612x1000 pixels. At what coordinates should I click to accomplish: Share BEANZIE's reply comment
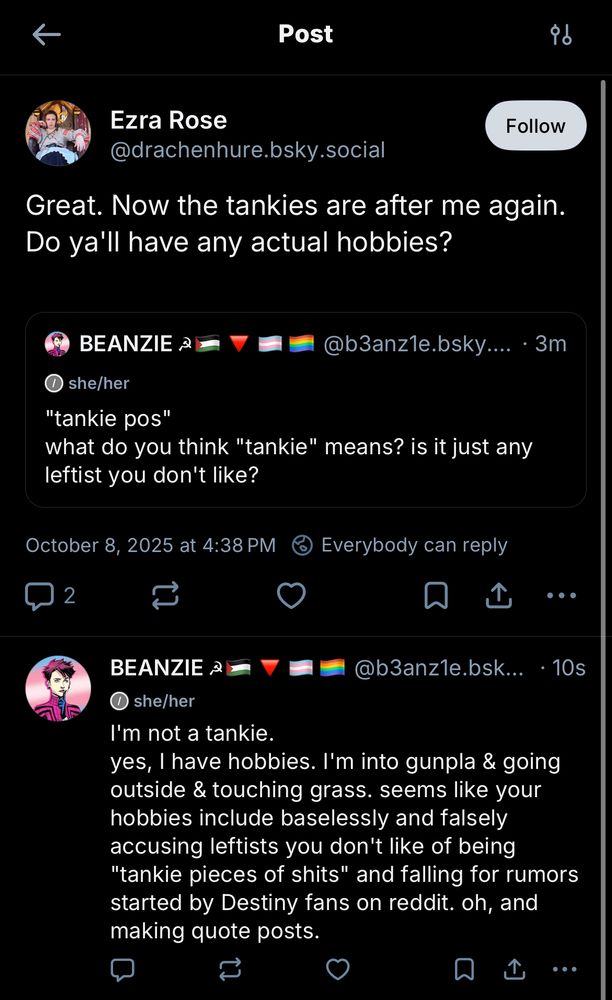515,968
